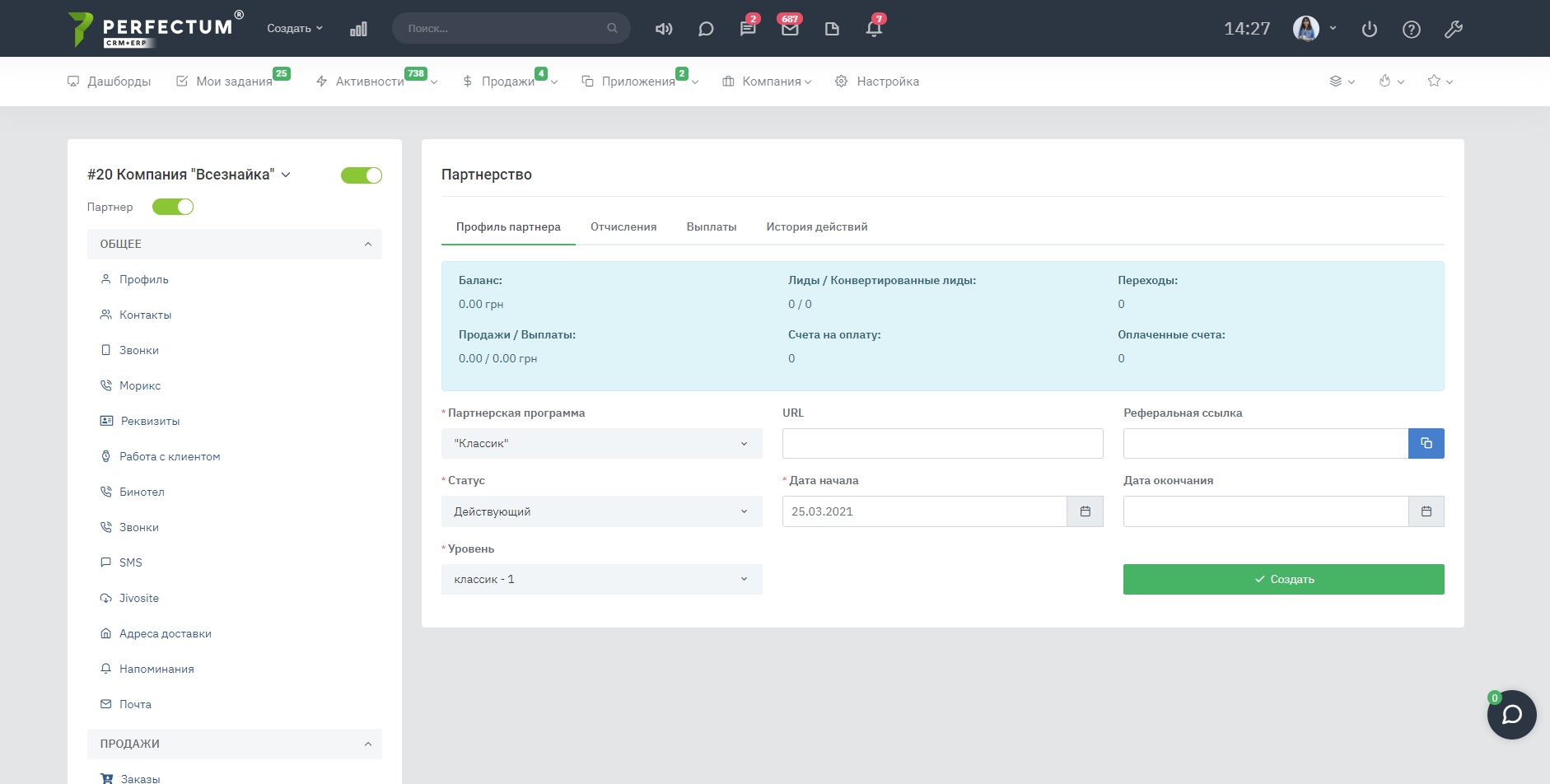Open the sound announcements speaker icon

(663, 29)
